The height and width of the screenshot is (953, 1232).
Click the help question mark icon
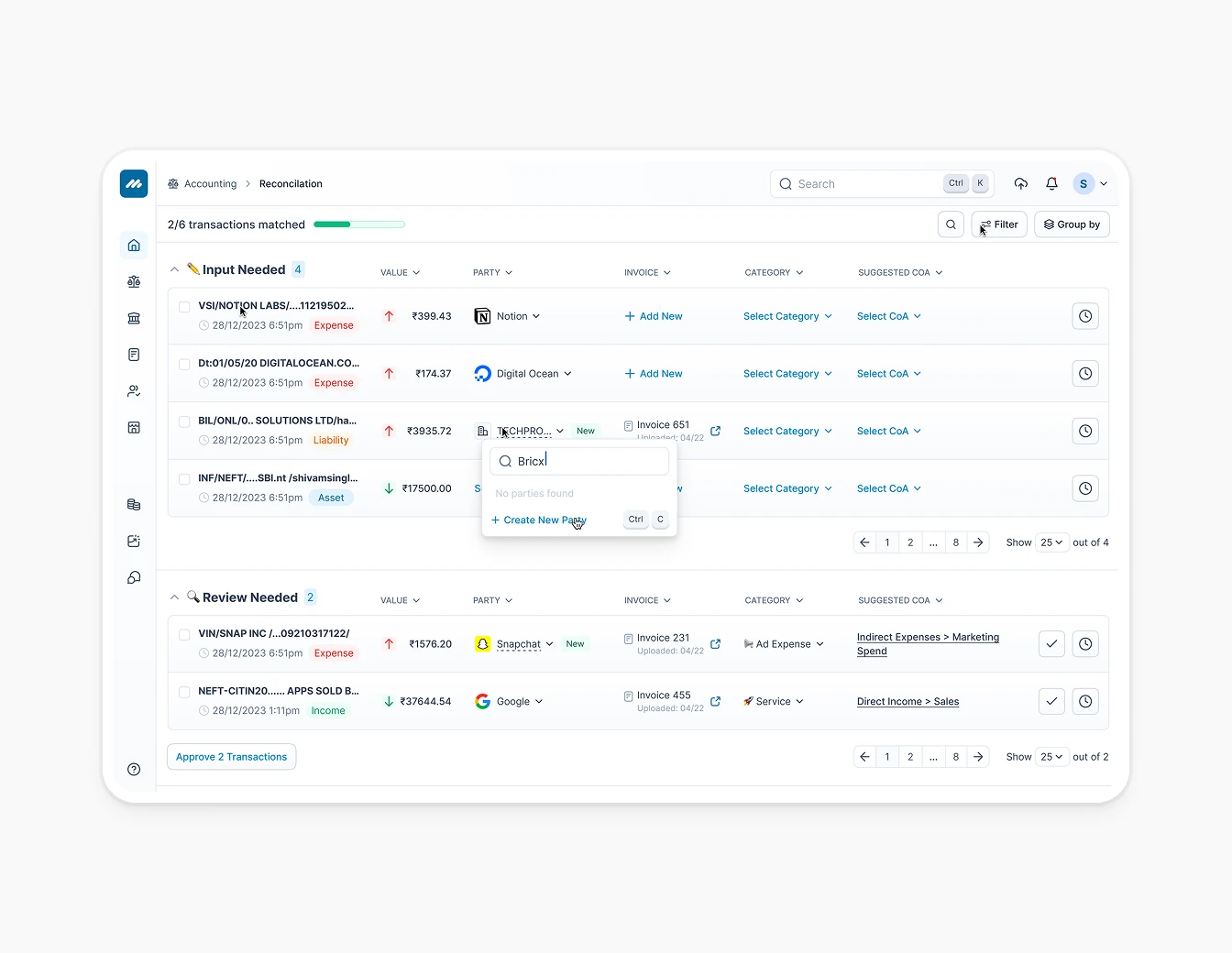pyautogui.click(x=134, y=770)
